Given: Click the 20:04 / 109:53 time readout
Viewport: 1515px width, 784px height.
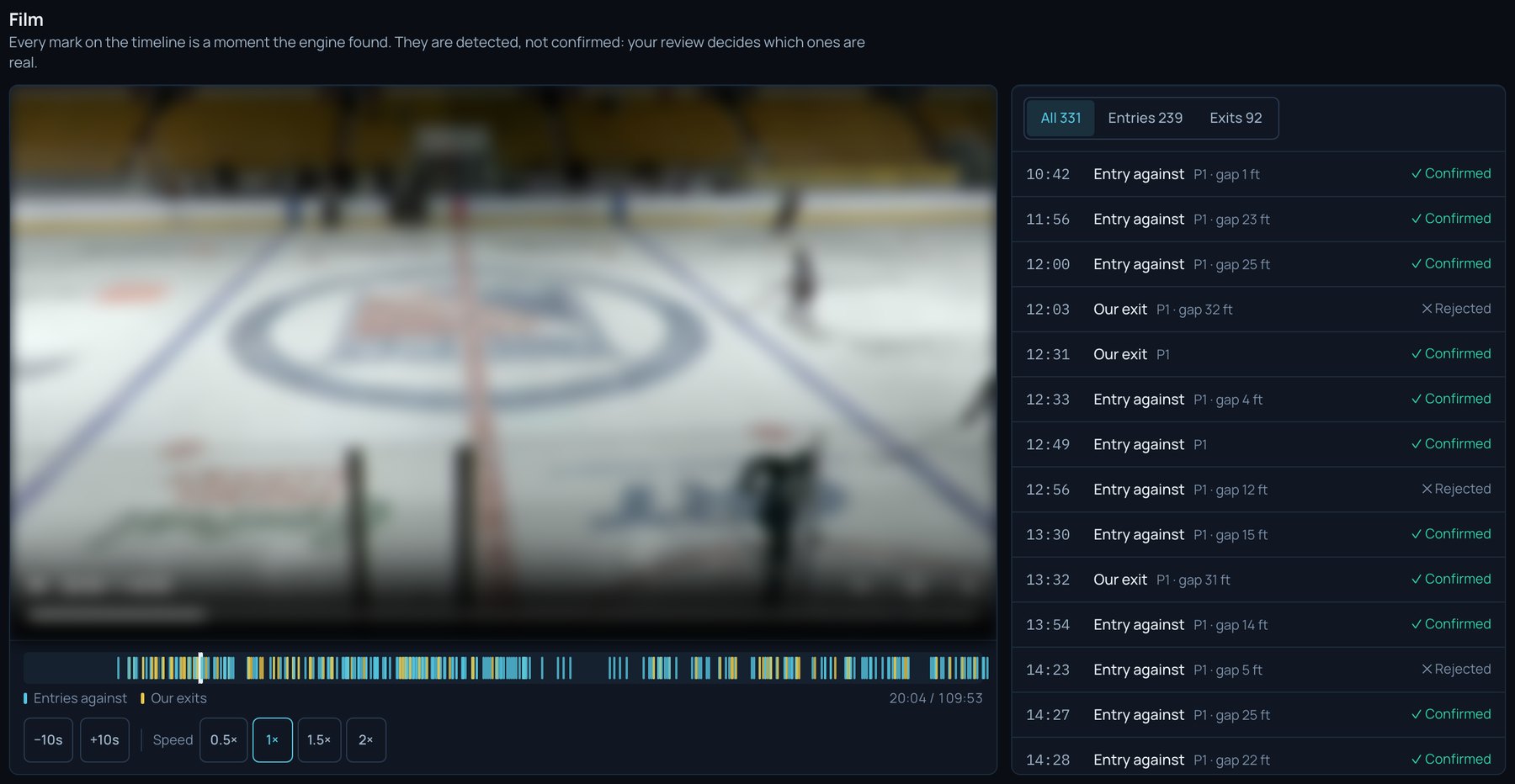Looking at the screenshot, I should pyautogui.click(x=936, y=698).
